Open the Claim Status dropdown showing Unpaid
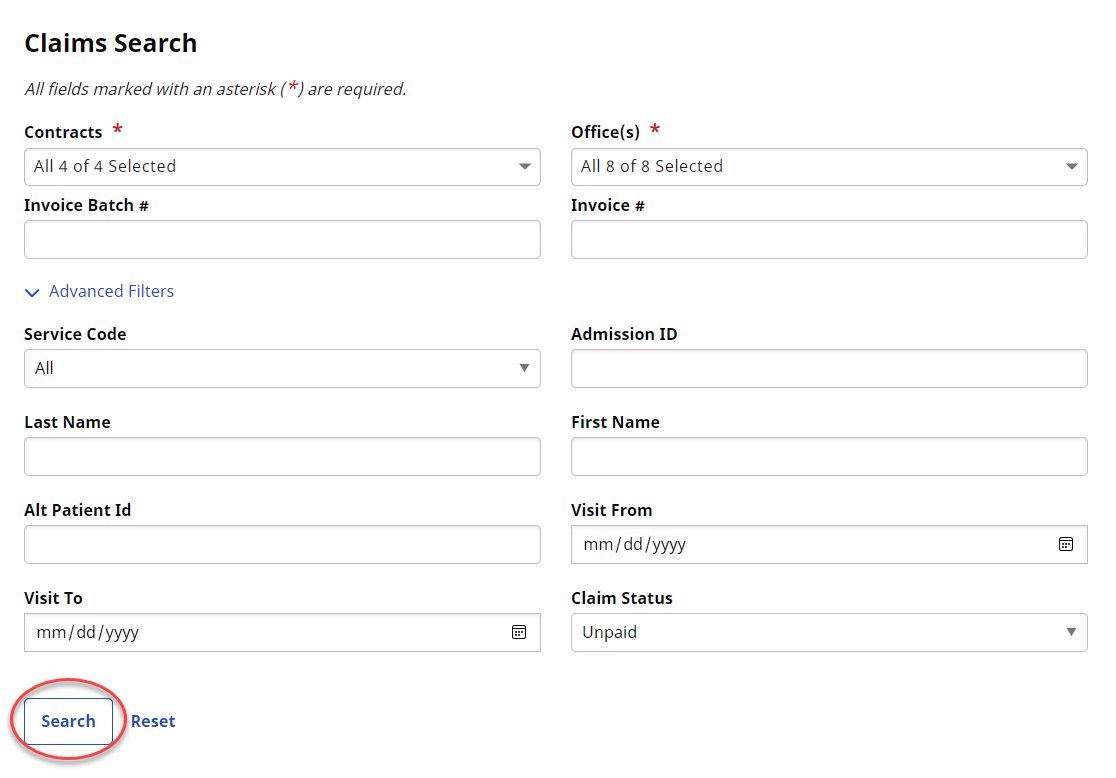This screenshot has width=1116, height=778. coord(828,632)
